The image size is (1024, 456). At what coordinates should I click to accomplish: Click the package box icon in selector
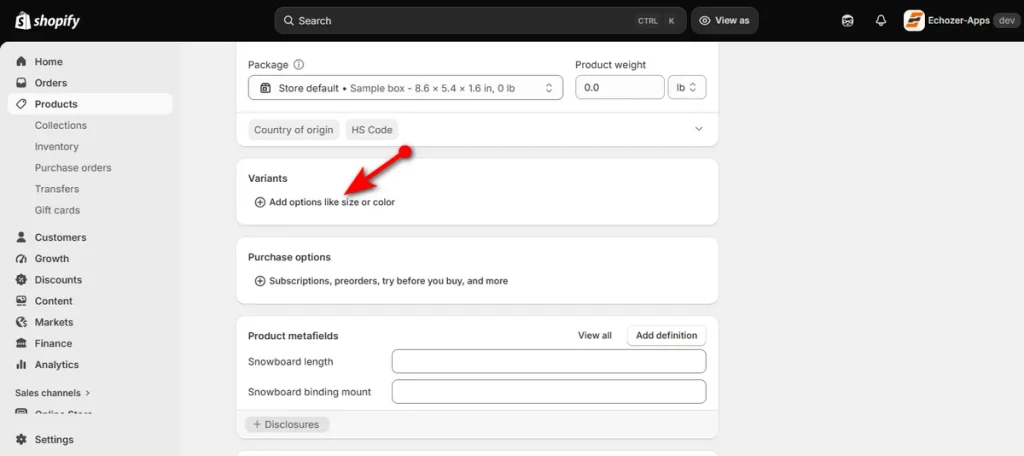click(x=265, y=88)
